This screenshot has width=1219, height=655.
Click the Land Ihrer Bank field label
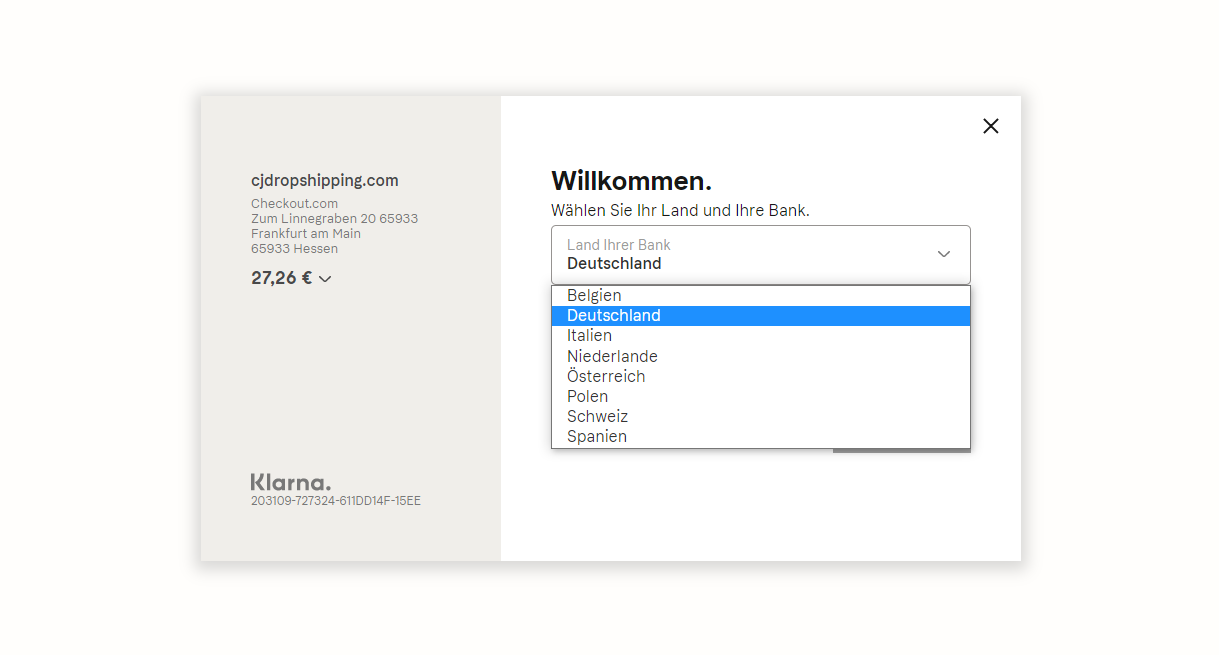click(x=618, y=245)
